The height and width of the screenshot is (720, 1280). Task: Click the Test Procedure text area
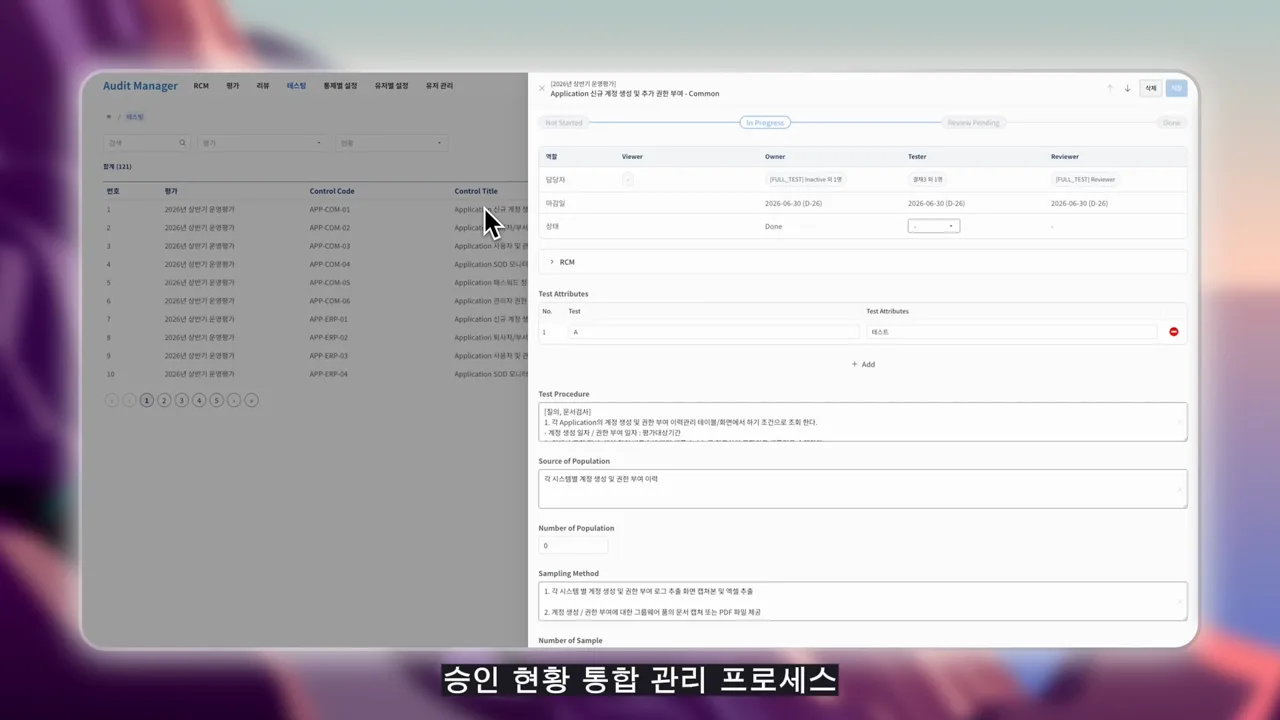[x=863, y=421]
